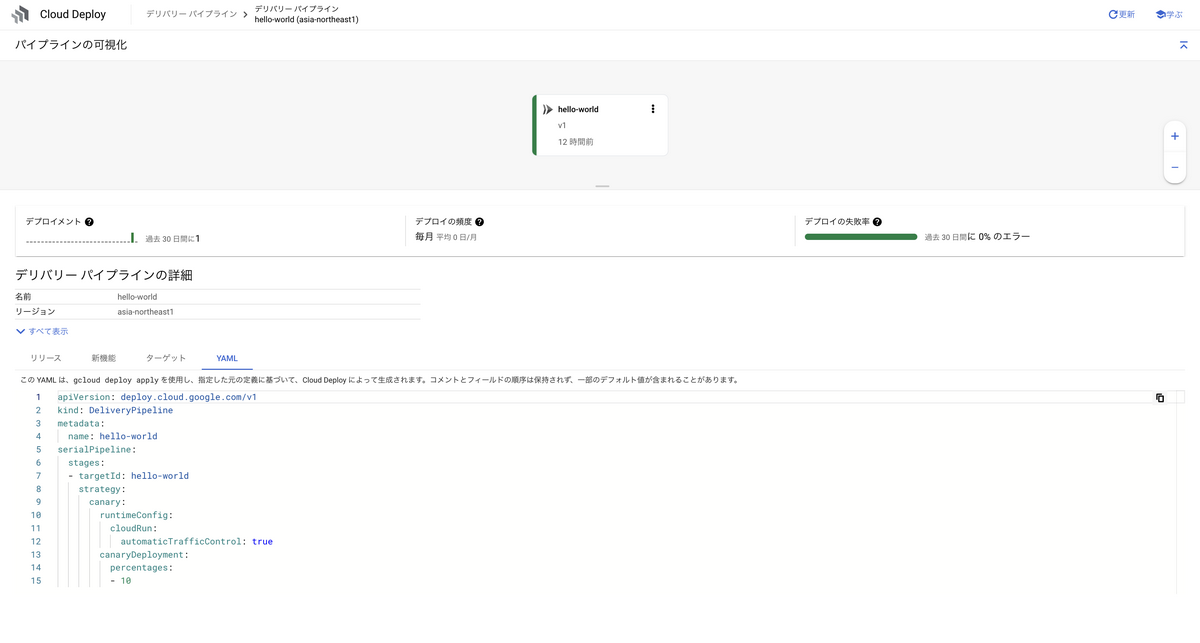Click the 更新 refresh button
The image size is (1200, 643).
tap(1121, 15)
